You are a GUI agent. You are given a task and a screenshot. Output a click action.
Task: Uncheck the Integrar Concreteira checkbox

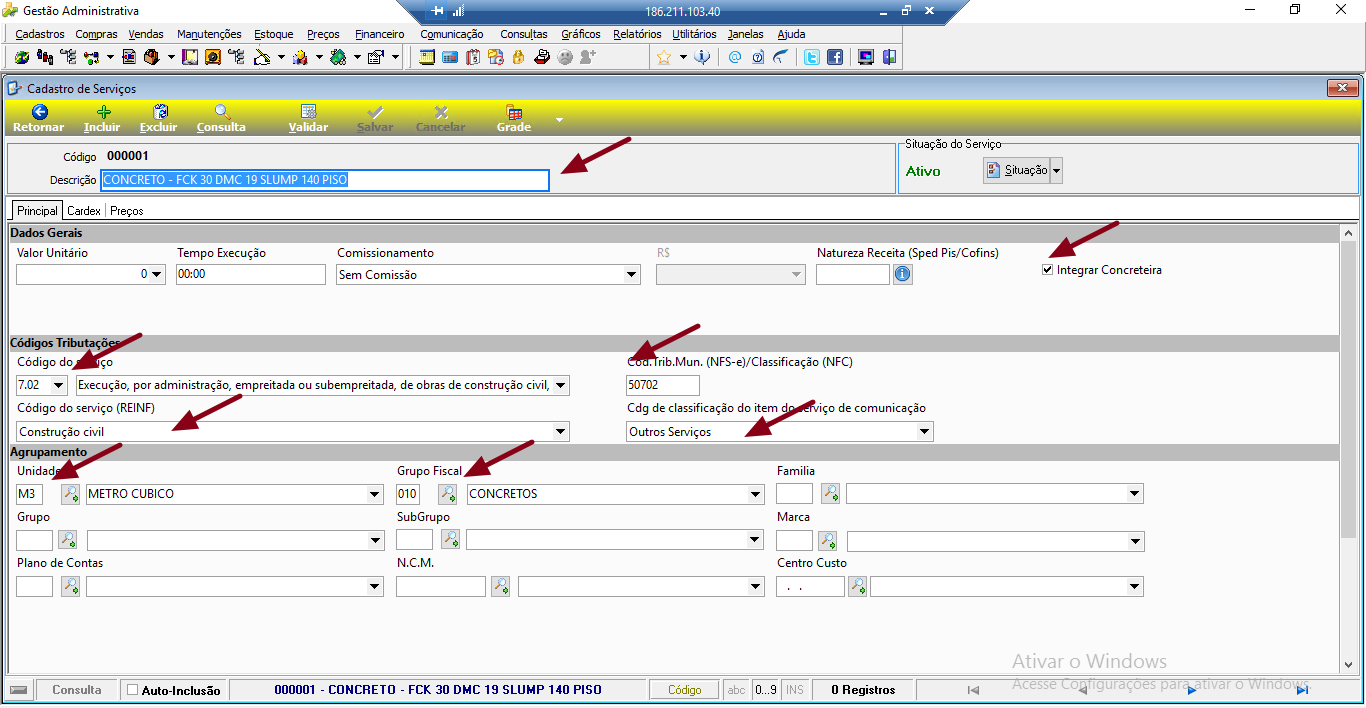pyautogui.click(x=1048, y=270)
